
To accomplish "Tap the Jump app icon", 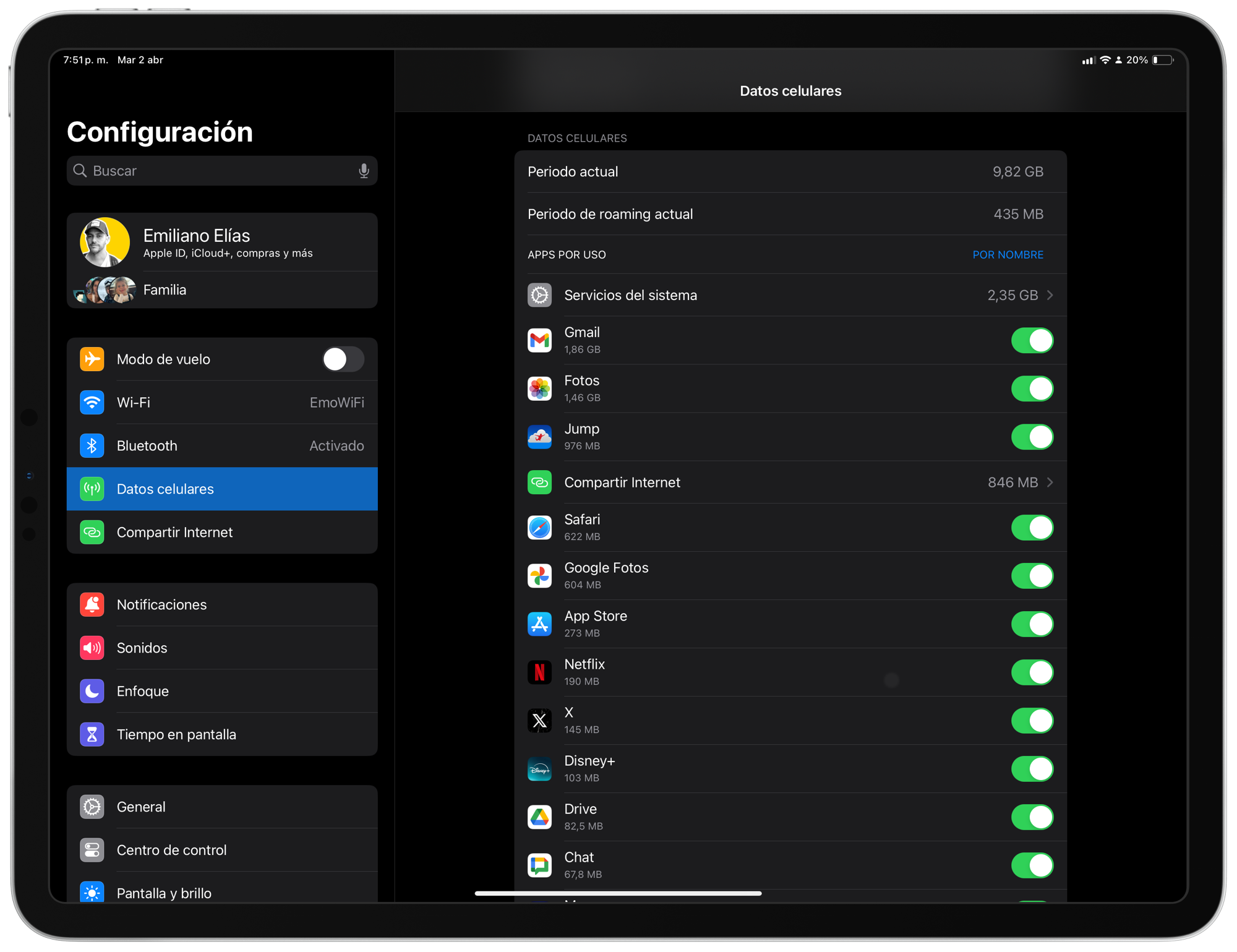I will 539,437.
